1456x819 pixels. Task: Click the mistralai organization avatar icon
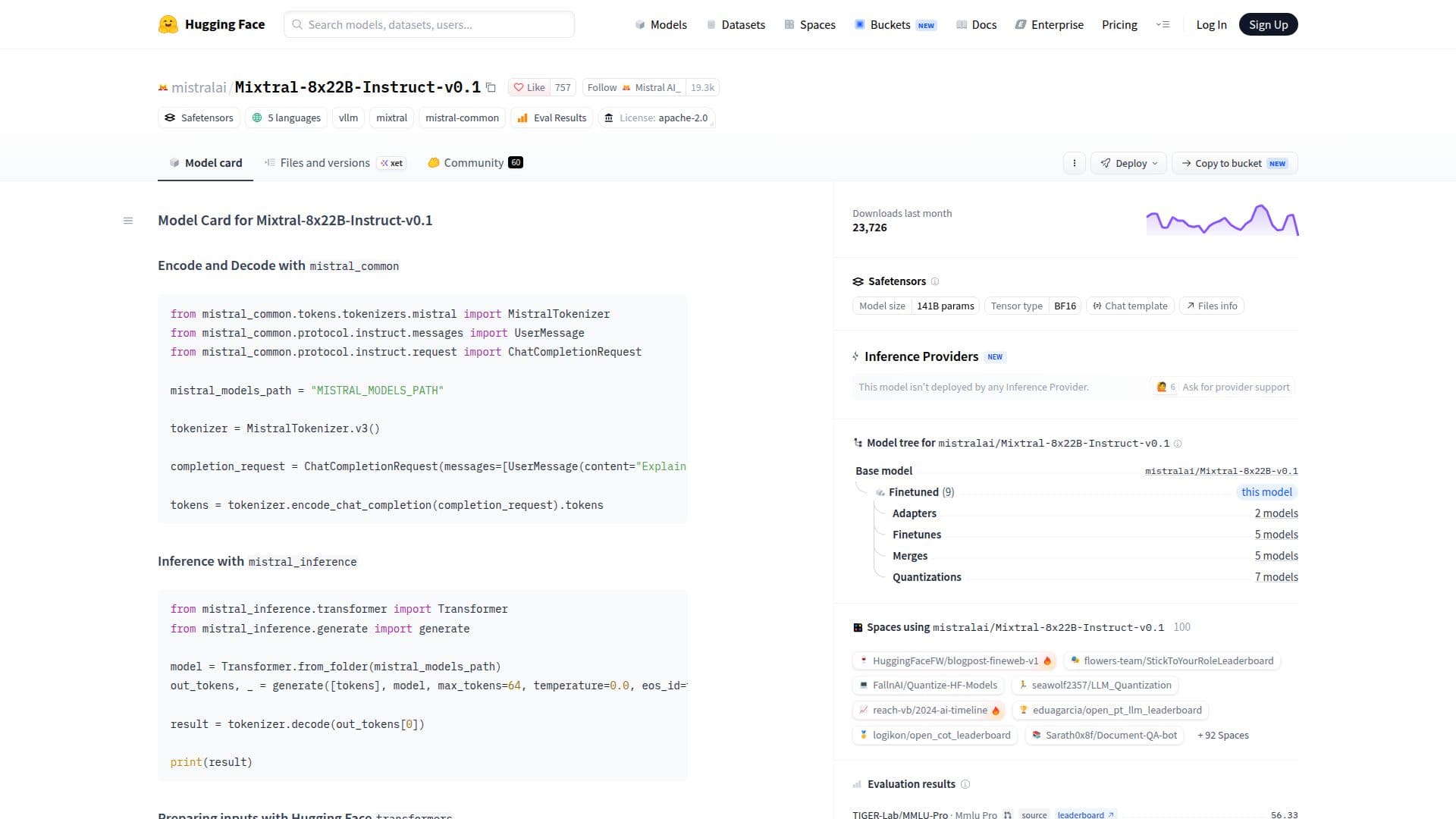[162, 88]
